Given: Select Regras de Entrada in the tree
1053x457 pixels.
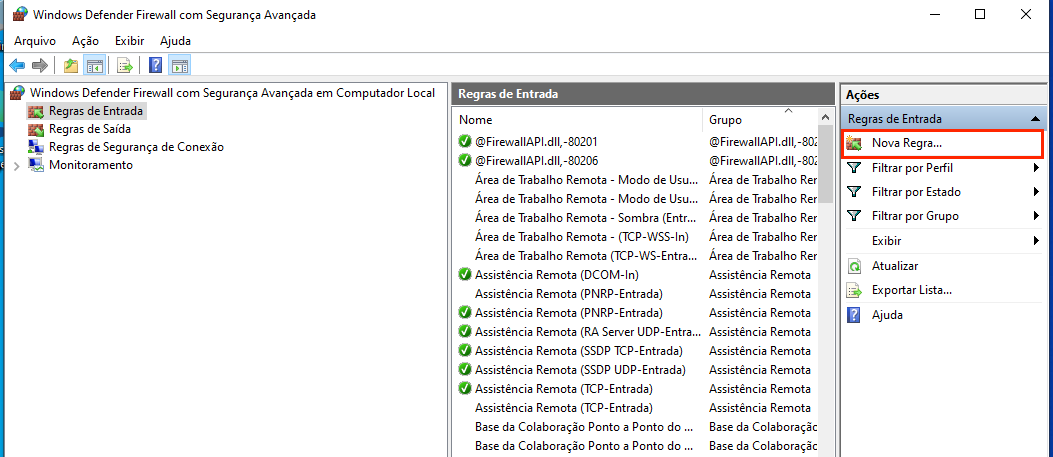Looking at the screenshot, I should 95,111.
